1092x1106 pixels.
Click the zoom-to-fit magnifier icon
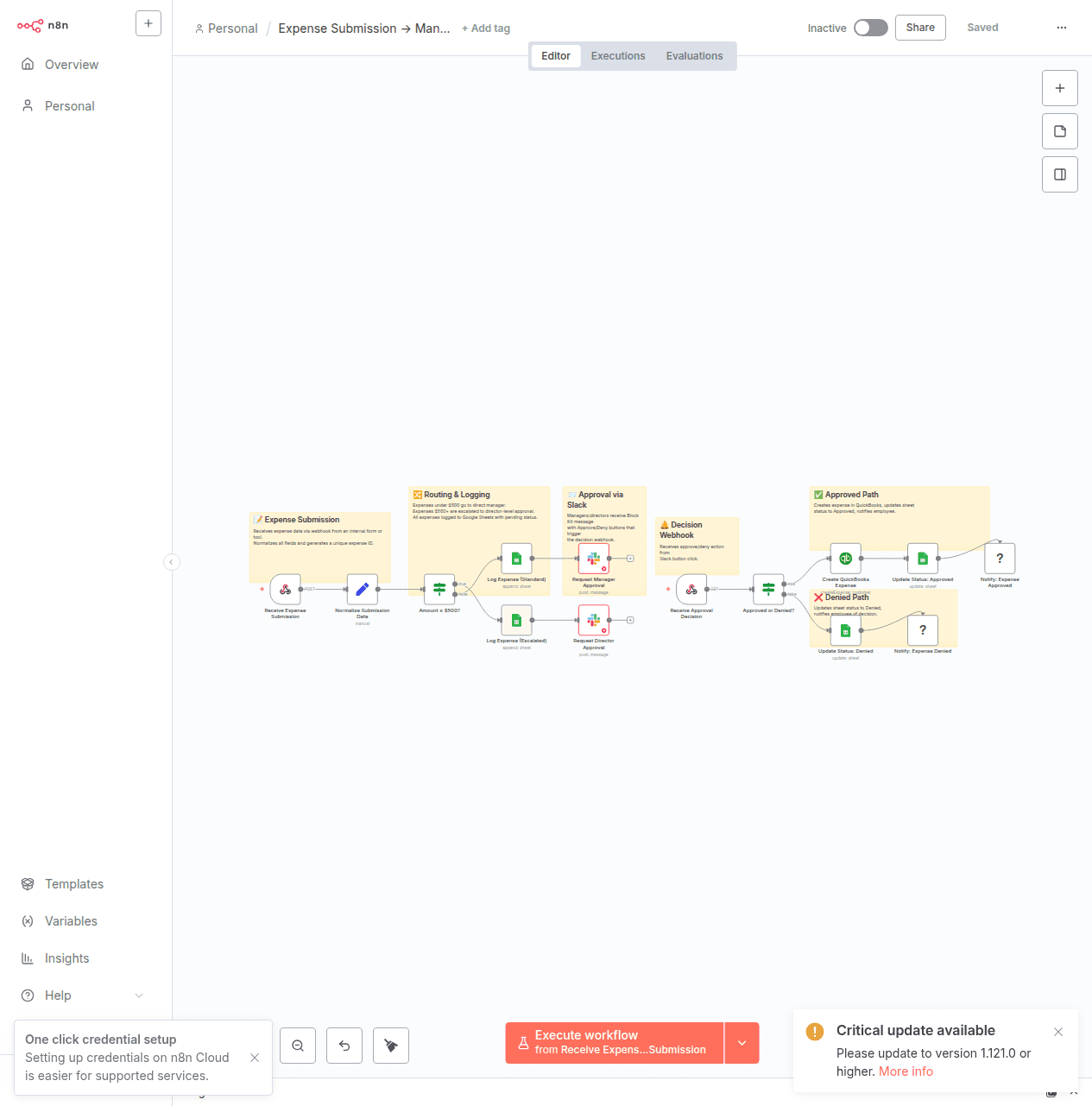pos(298,1046)
